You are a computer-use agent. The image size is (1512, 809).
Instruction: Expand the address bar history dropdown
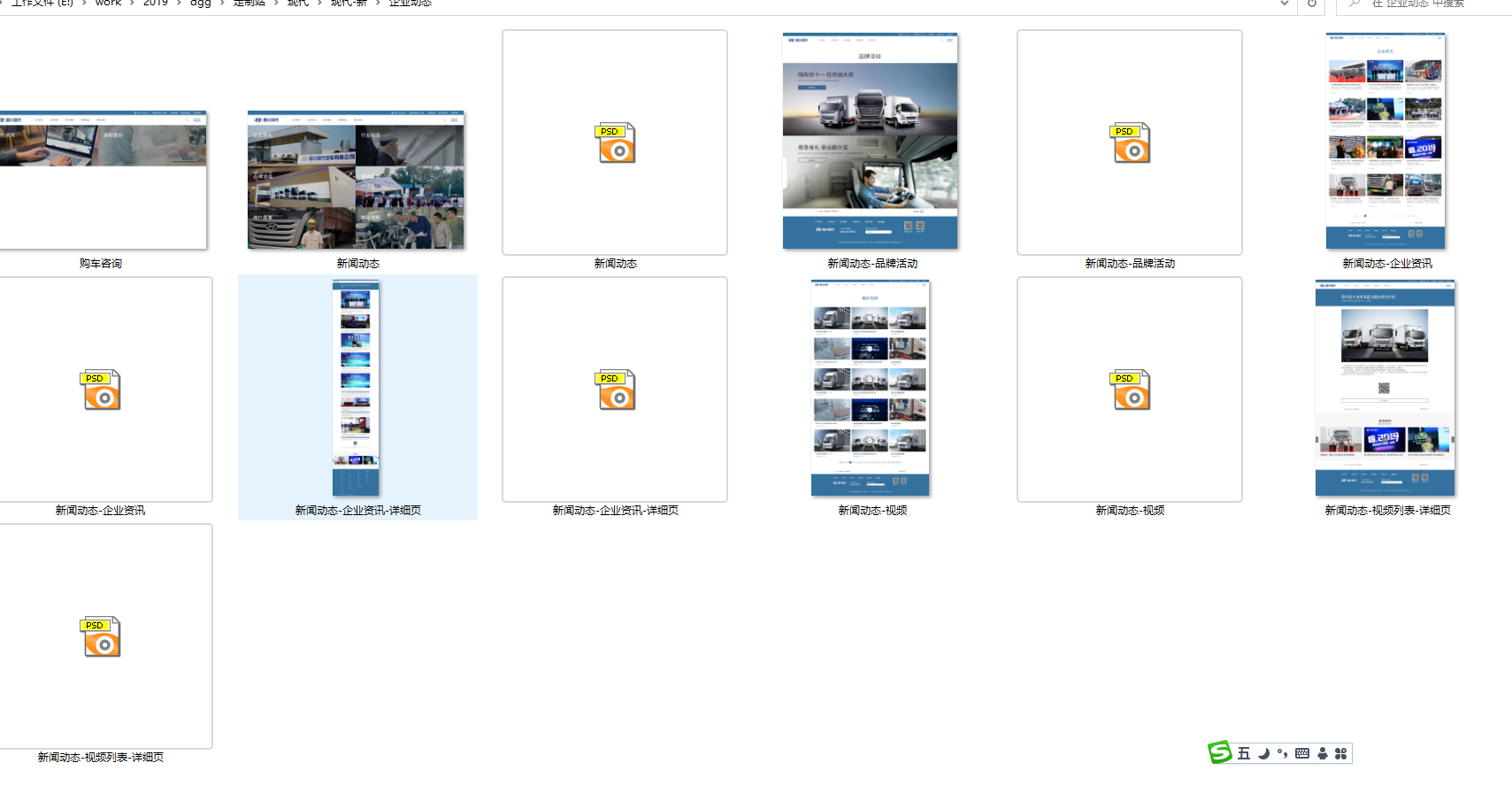tap(1284, 4)
